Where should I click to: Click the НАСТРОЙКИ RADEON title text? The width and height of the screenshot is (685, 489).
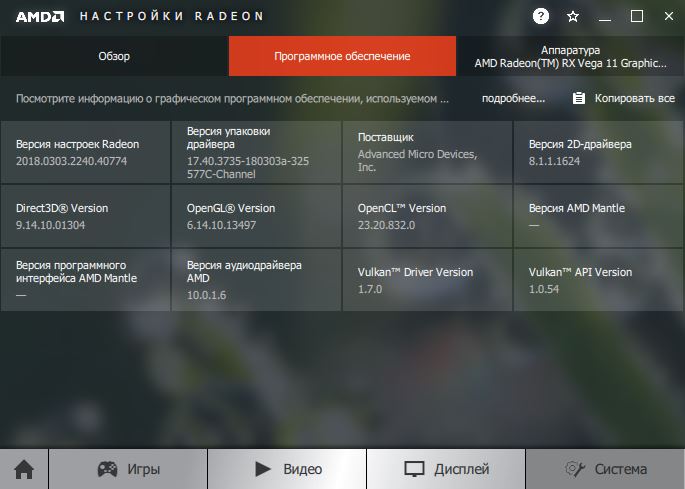pos(171,17)
